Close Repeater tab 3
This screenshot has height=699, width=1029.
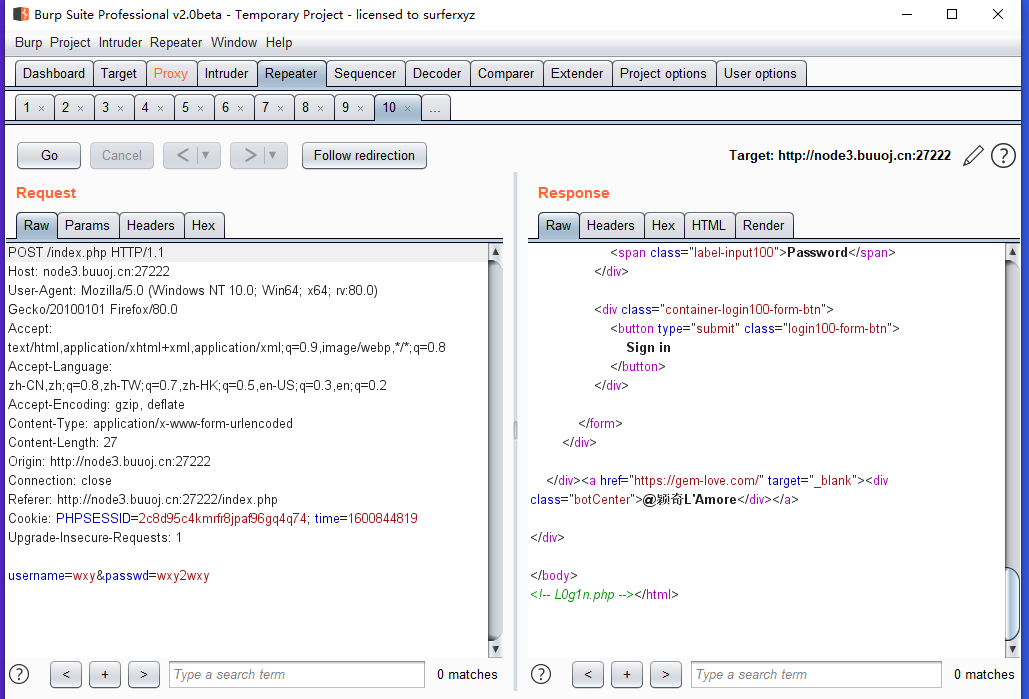pyautogui.click(x=121, y=108)
